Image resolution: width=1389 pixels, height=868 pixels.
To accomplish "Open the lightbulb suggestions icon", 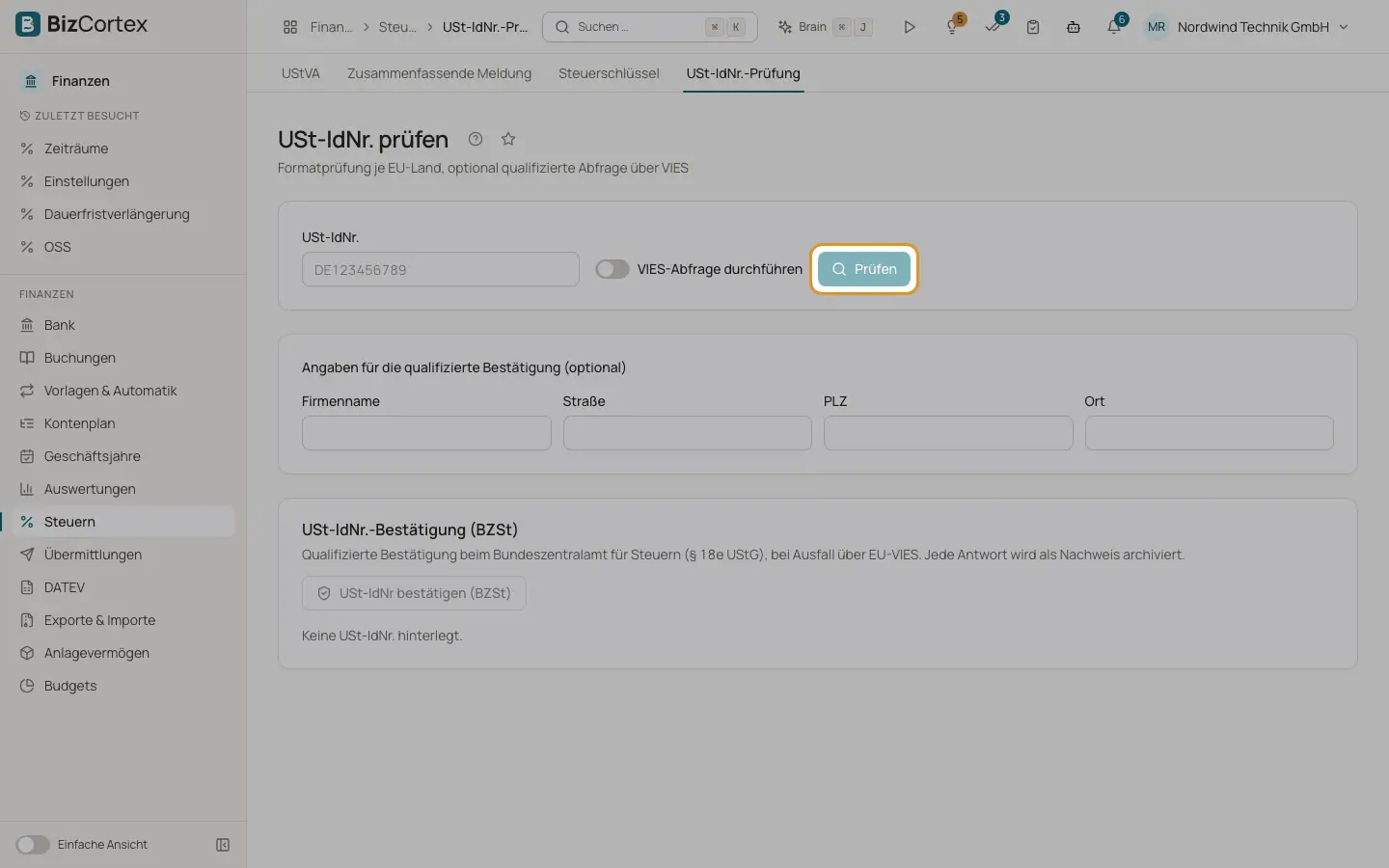I will coord(952,27).
